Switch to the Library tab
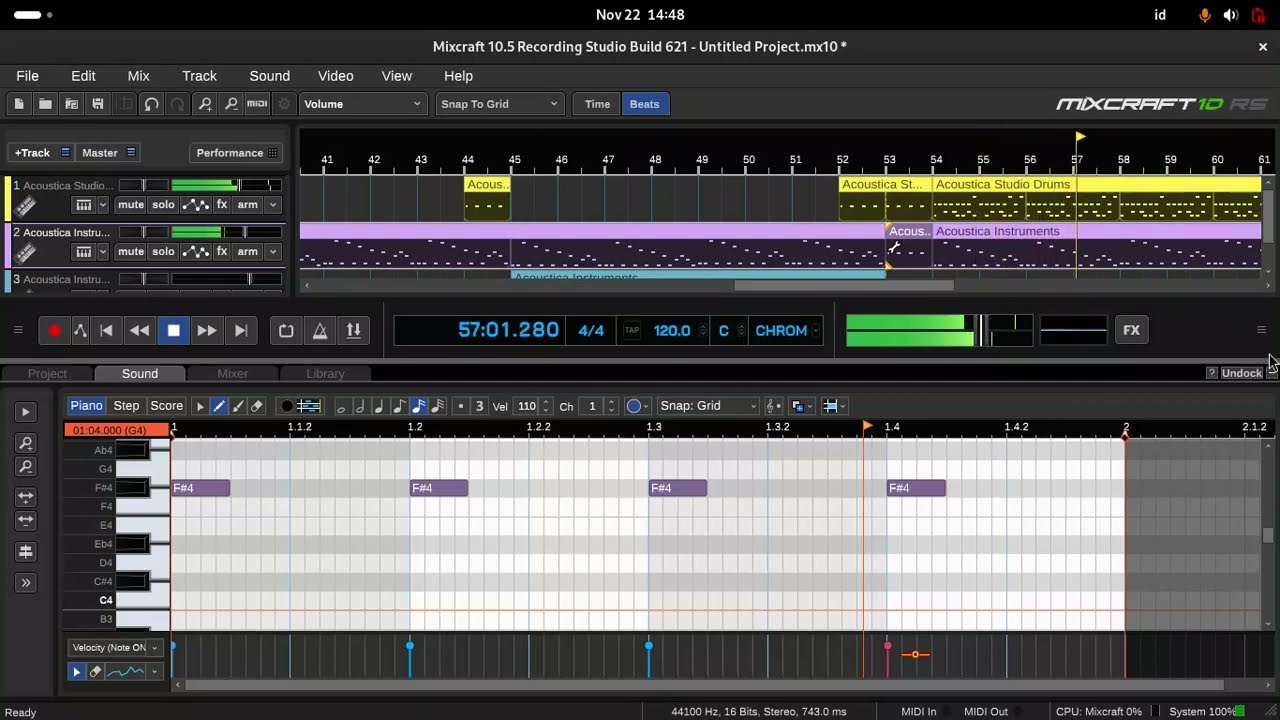 pos(325,374)
